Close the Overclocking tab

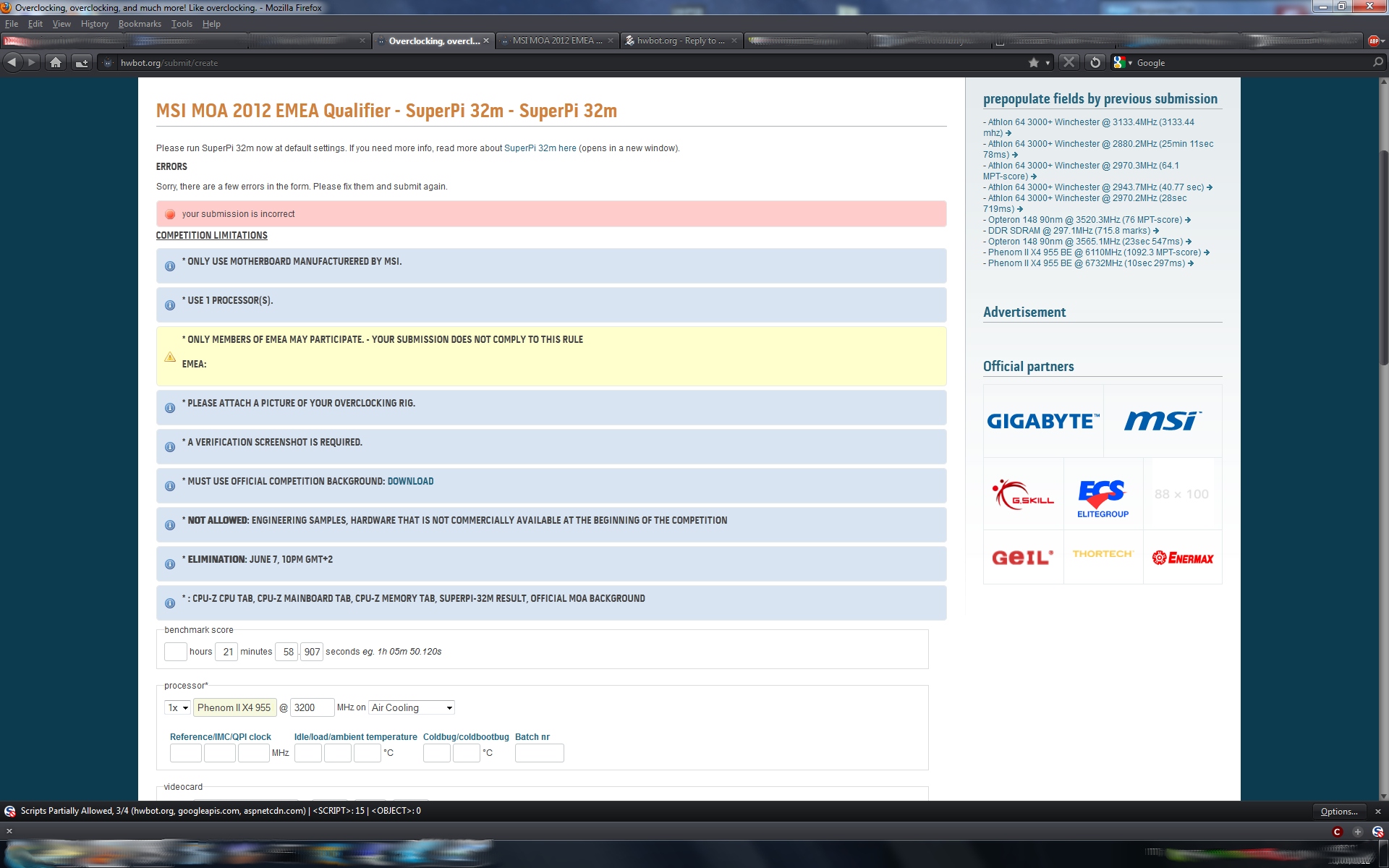tap(486, 41)
